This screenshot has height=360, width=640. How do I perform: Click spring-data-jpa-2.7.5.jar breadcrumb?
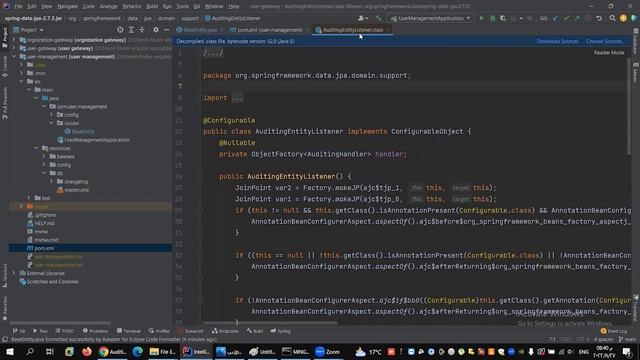[x=34, y=18]
